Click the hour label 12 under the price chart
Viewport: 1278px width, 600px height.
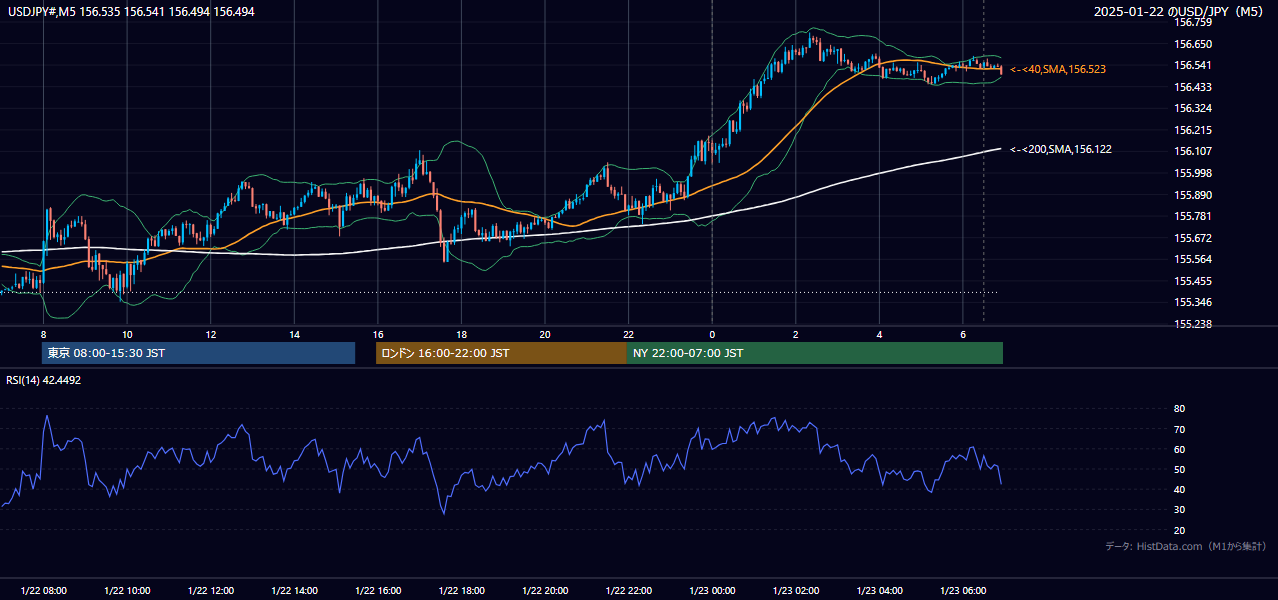[x=211, y=334]
